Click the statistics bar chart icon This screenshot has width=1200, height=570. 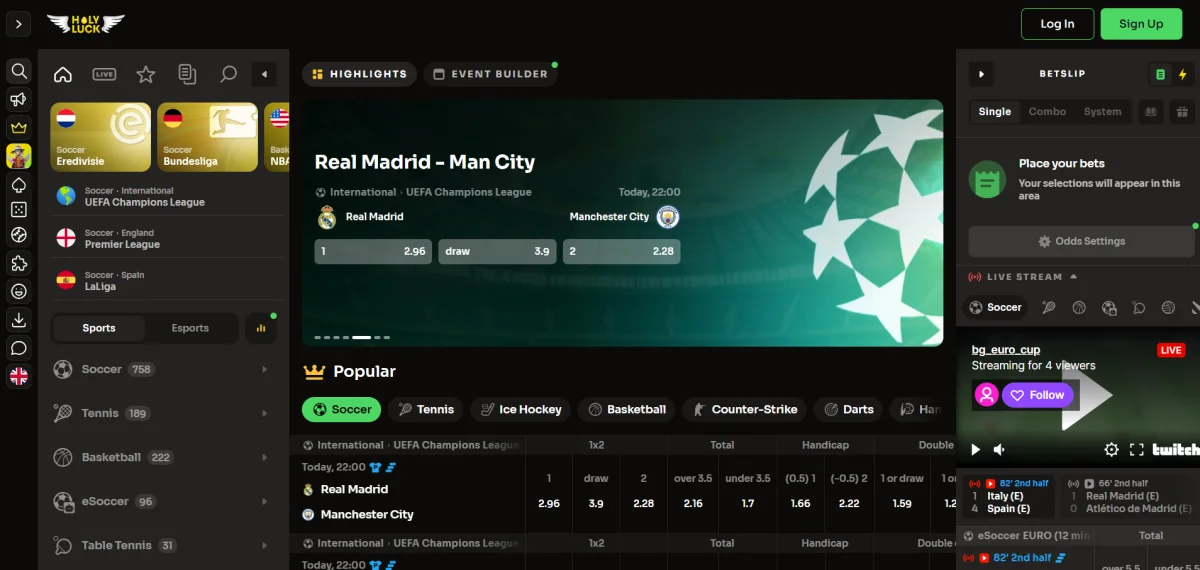click(261, 328)
